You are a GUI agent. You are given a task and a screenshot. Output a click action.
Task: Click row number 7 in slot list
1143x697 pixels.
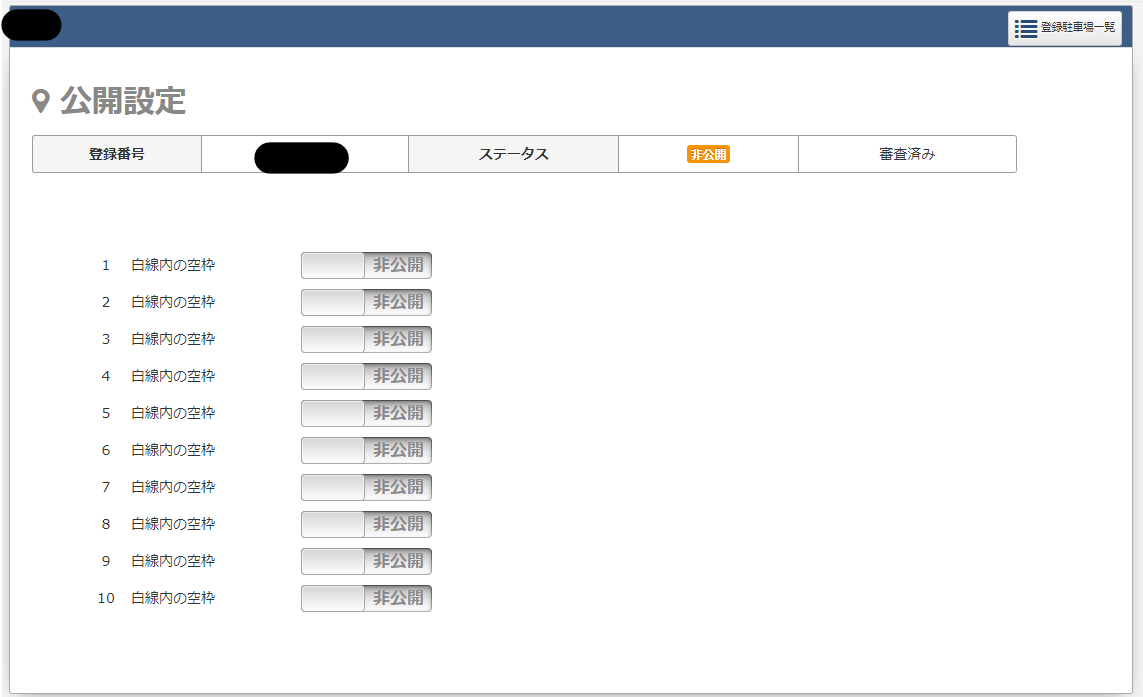tap(106, 487)
